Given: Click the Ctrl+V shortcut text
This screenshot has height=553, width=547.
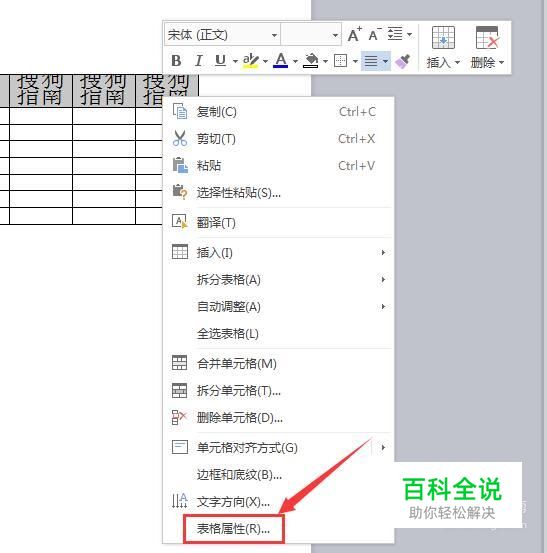Looking at the screenshot, I should [357, 165].
